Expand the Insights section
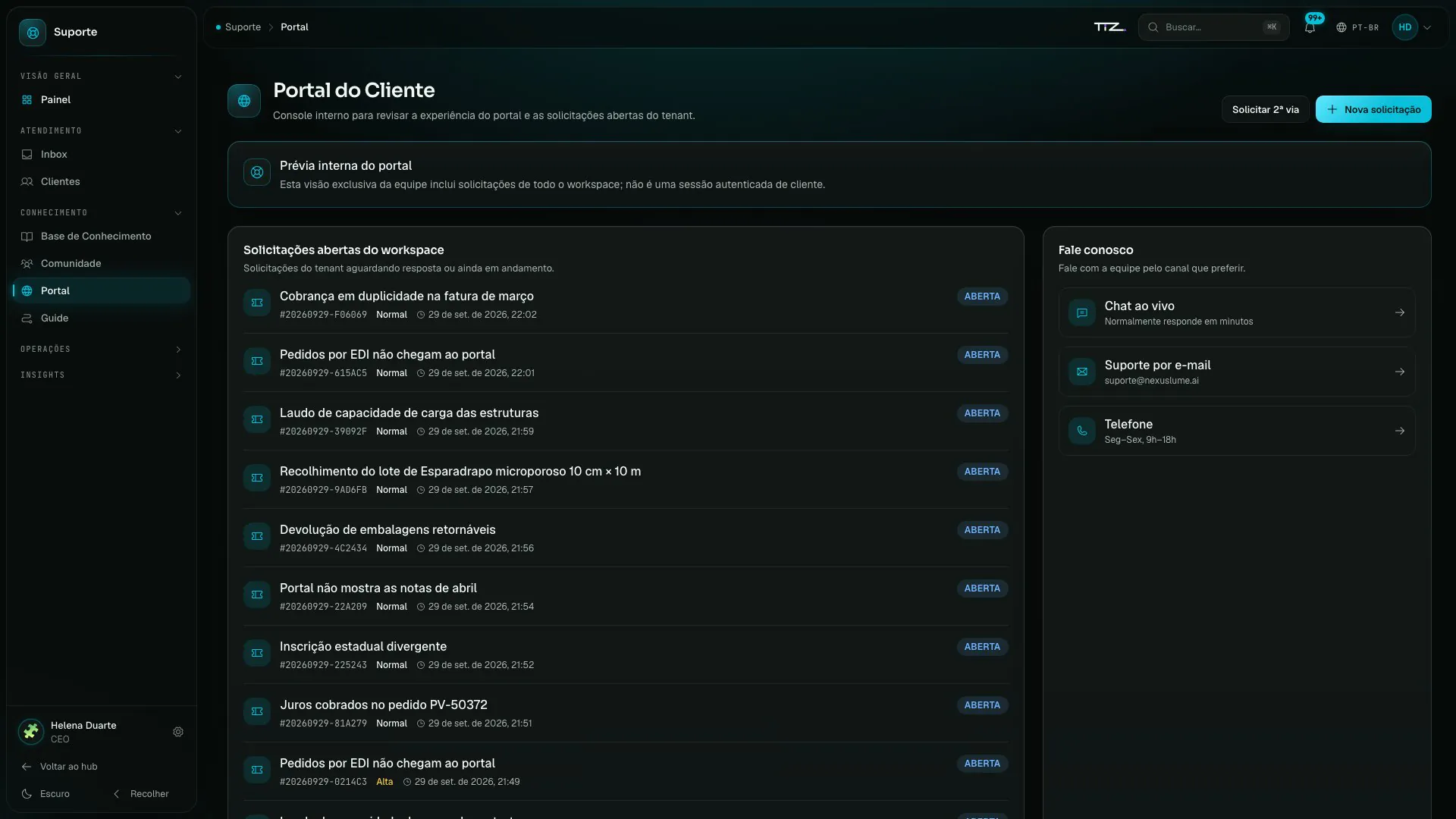Screen dimensions: 1456x819 pyautogui.click(x=102, y=375)
